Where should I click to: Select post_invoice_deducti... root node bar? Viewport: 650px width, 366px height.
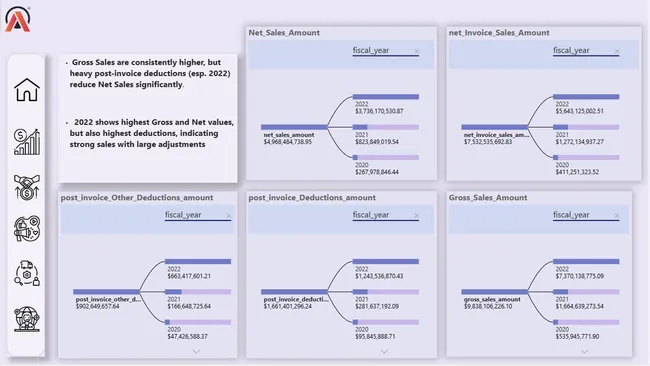click(294, 292)
